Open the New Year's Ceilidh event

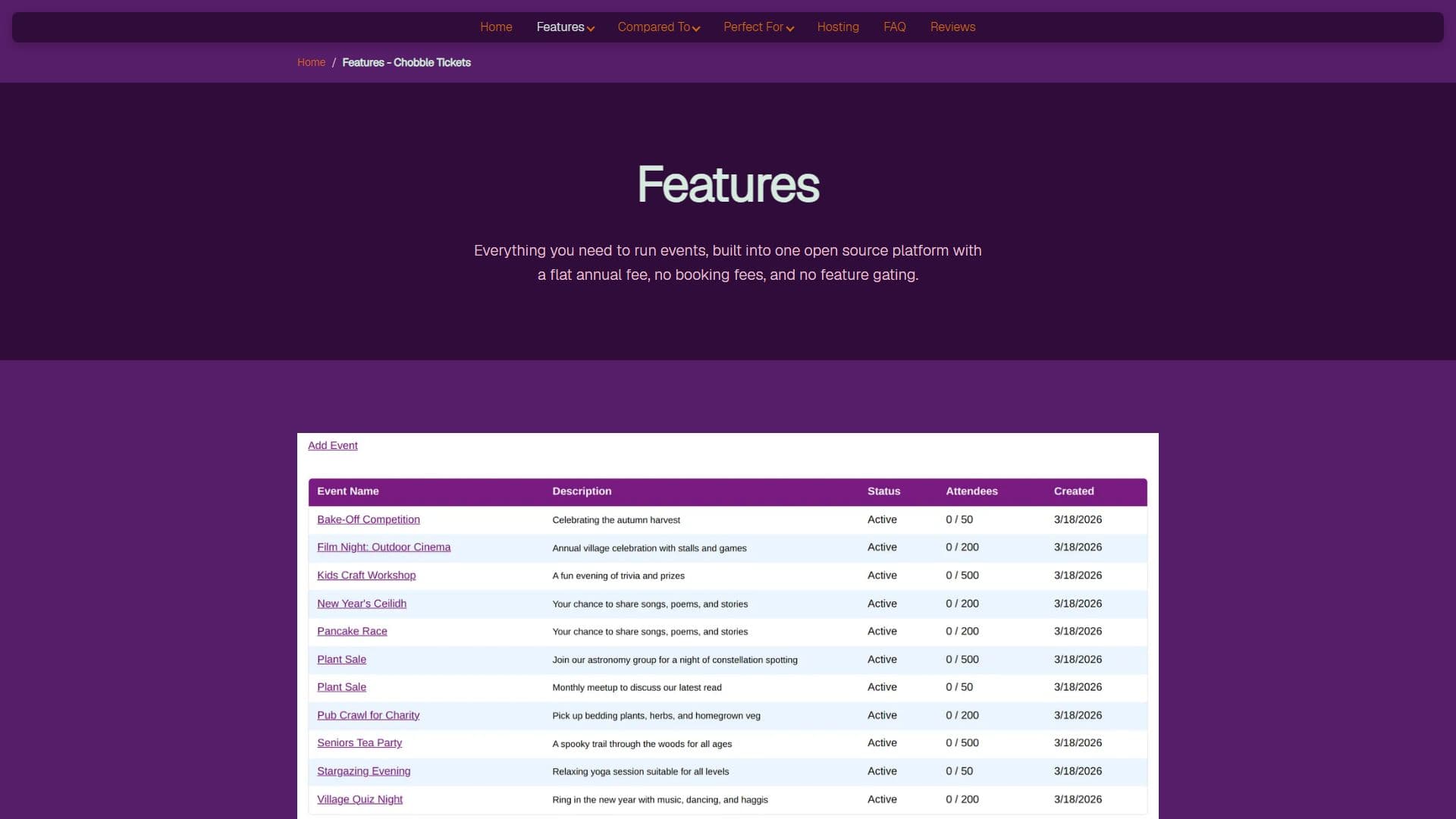(362, 604)
